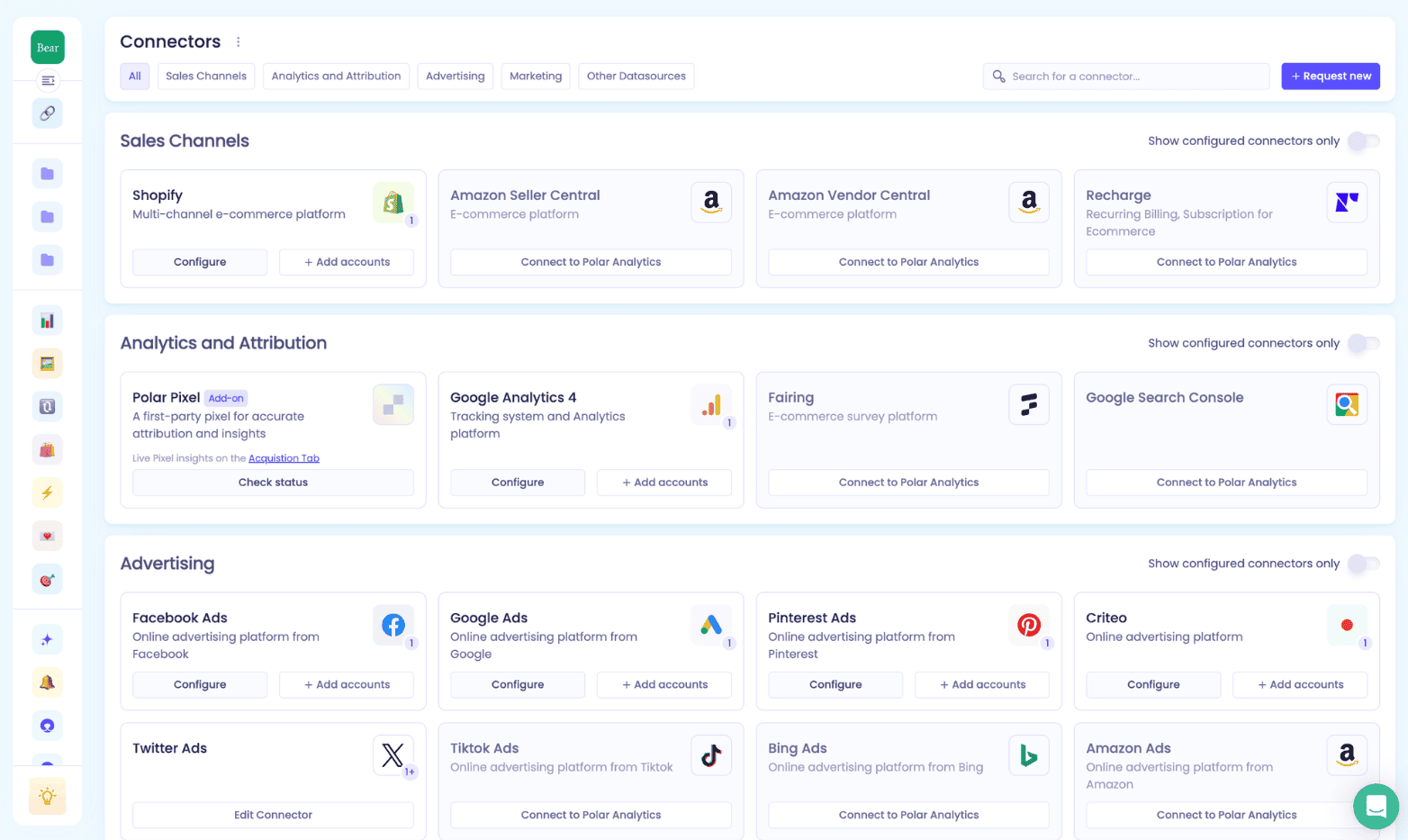The height and width of the screenshot is (840, 1408).
Task: Add accounts to Shopify connector
Action: (x=347, y=262)
